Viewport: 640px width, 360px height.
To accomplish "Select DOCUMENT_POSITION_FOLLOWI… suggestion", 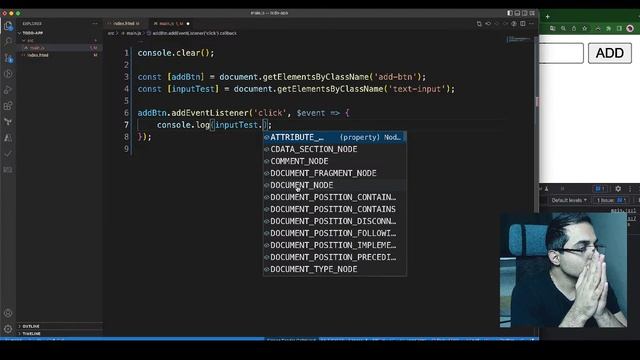I will (x=335, y=233).
